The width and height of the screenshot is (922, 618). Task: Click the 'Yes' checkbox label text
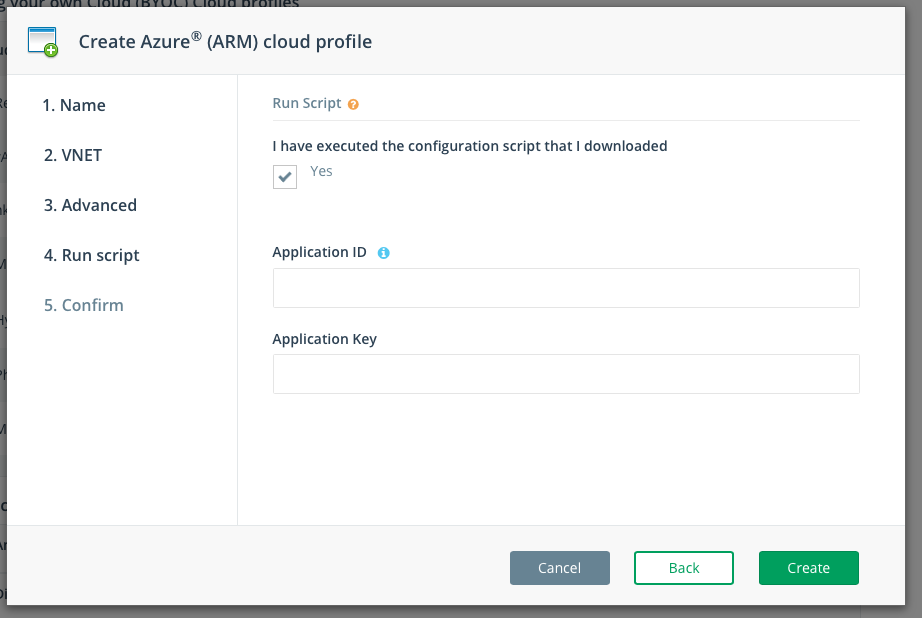[321, 171]
